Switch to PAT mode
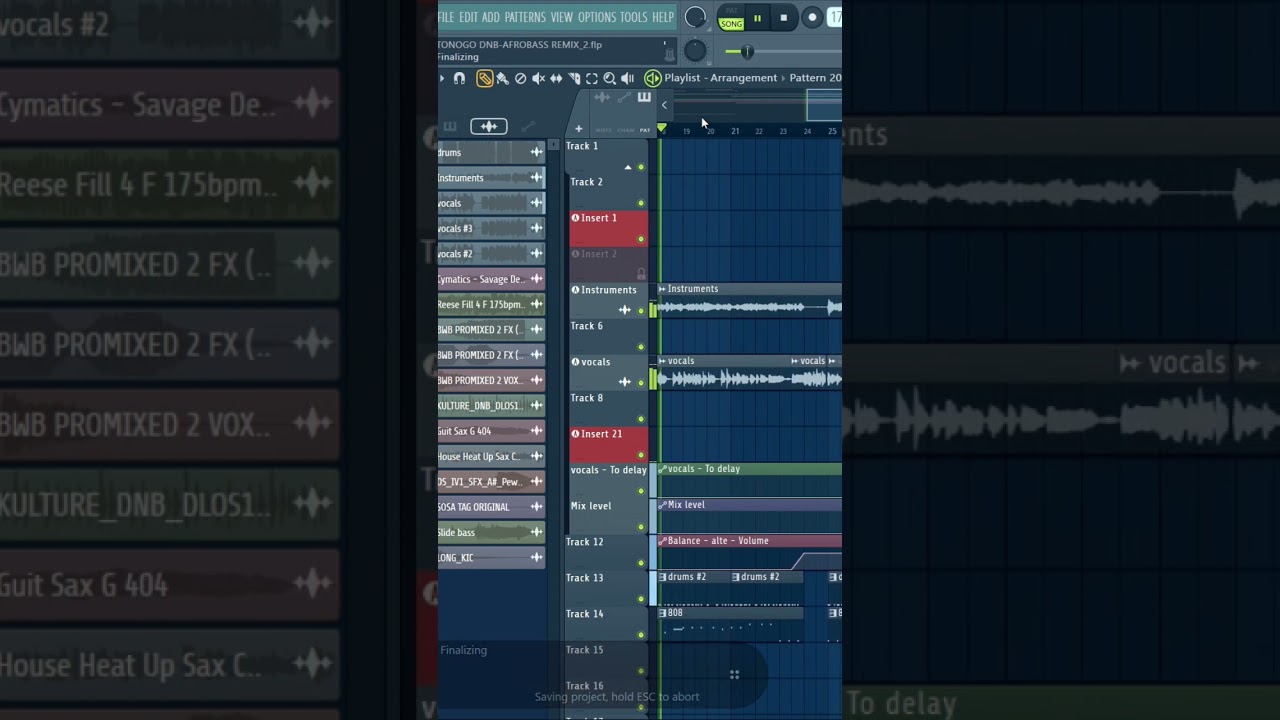The height and width of the screenshot is (720, 1280). (732, 12)
